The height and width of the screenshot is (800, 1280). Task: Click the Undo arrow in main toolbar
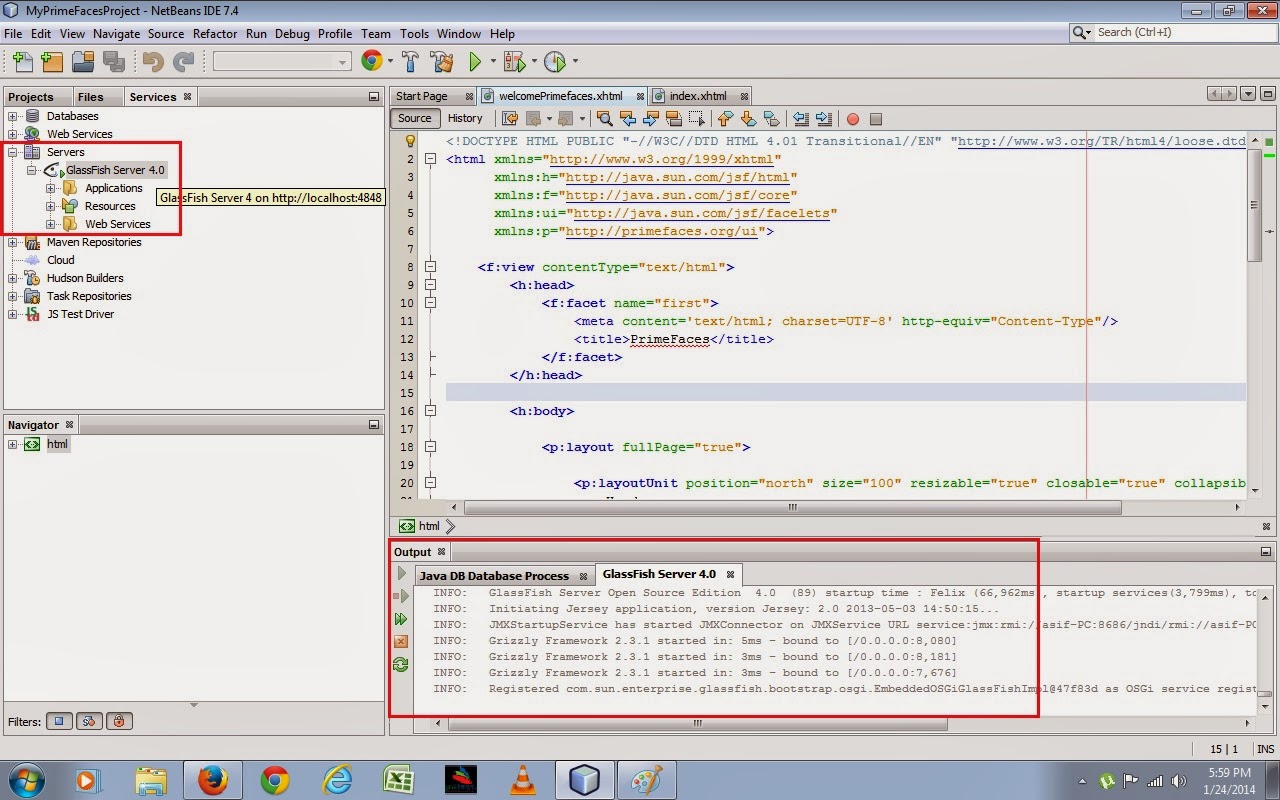tap(153, 62)
